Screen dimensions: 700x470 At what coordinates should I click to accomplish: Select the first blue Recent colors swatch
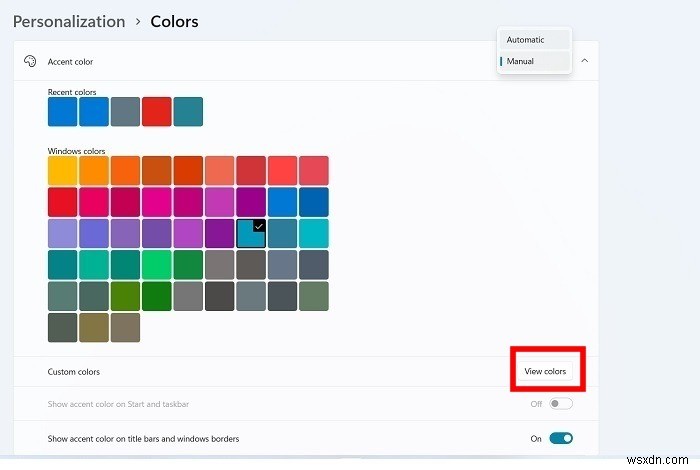(x=63, y=111)
